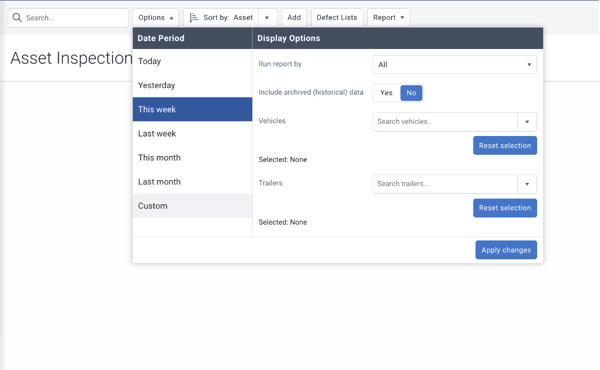Open the Run report by All dropdown
The height and width of the screenshot is (370, 600).
pyautogui.click(x=455, y=65)
